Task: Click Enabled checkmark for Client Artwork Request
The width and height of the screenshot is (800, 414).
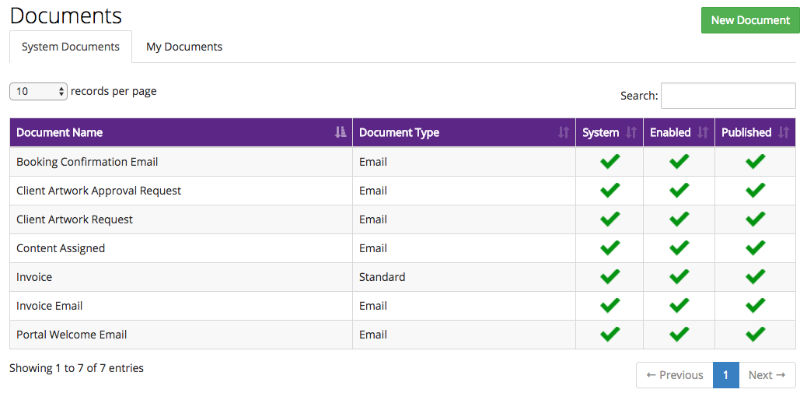Action: pos(679,219)
